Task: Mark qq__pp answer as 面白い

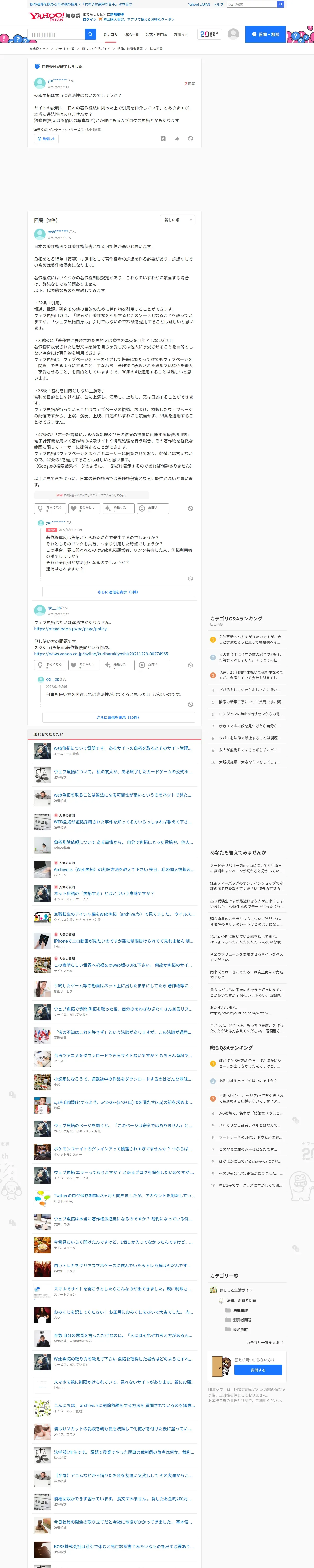Action: point(153,665)
